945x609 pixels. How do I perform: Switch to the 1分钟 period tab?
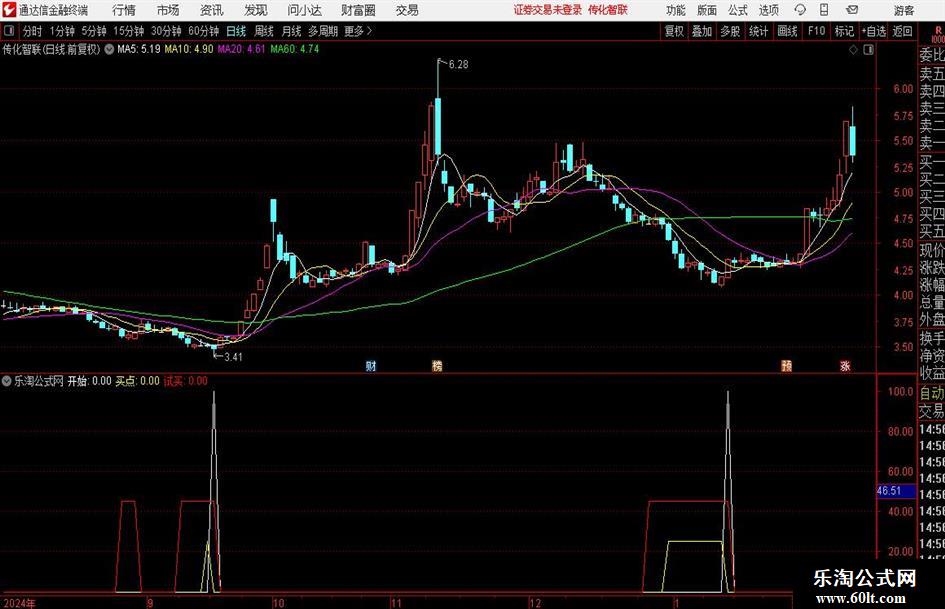coord(62,31)
